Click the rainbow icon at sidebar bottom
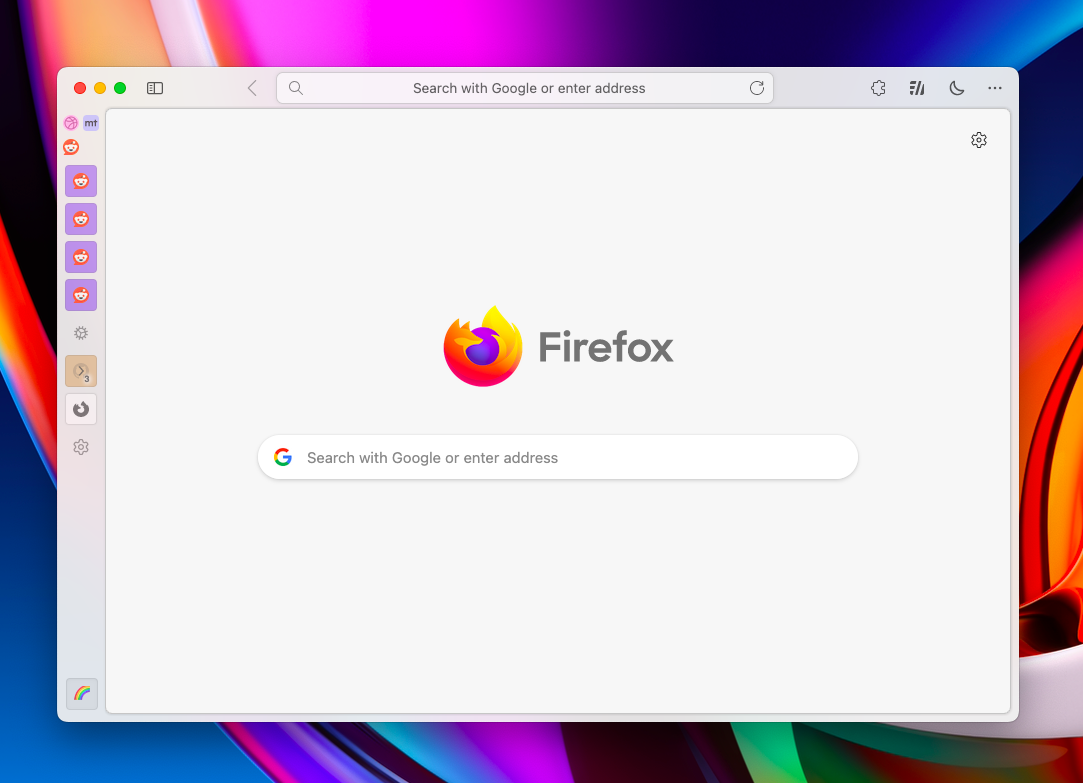 click(82, 693)
